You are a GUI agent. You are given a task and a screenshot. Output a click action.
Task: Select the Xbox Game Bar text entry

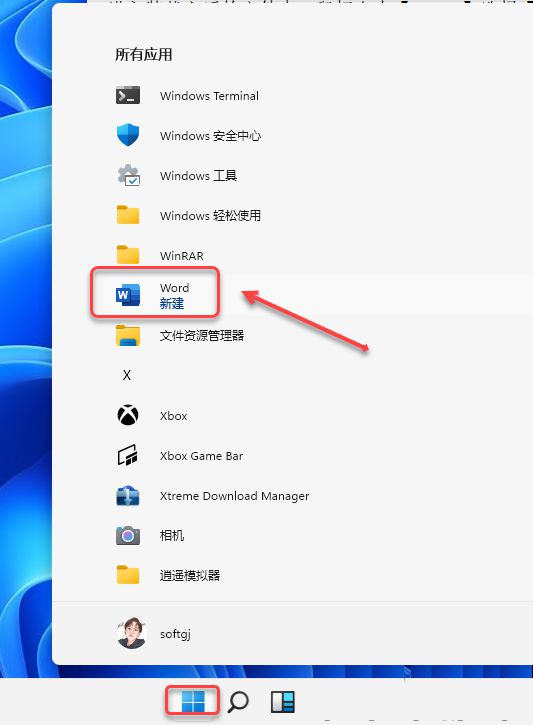(x=201, y=456)
